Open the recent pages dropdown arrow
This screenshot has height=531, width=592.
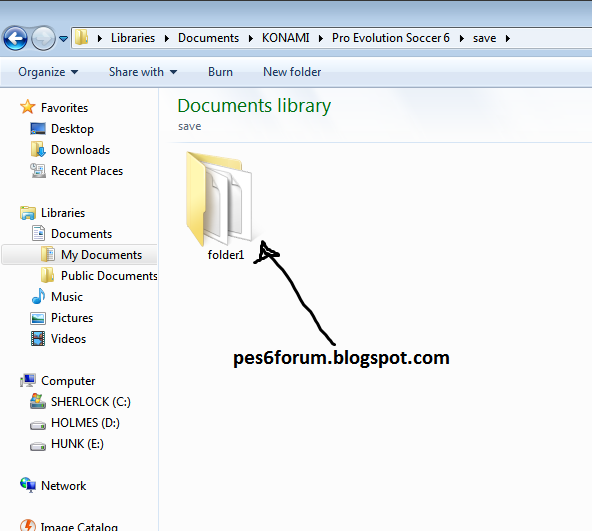63,39
